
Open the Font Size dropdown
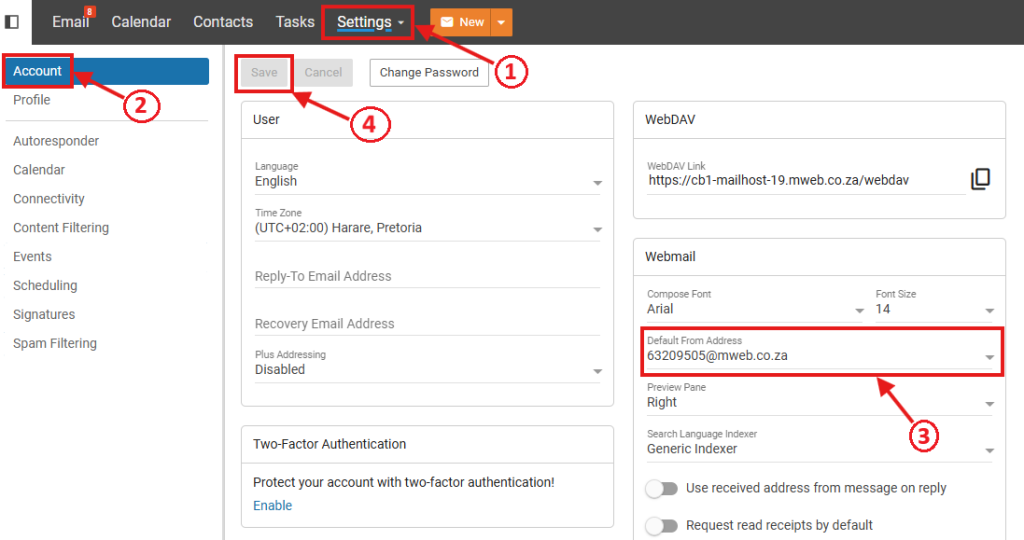pyautogui.click(x=935, y=309)
